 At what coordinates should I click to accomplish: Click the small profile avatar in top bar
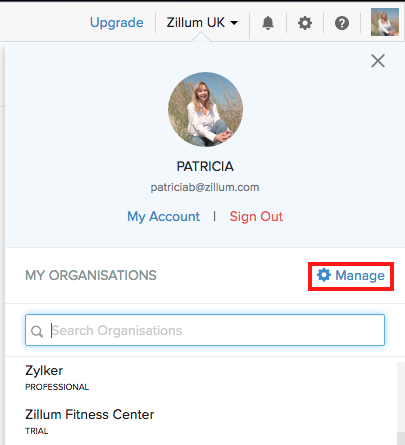(385, 22)
